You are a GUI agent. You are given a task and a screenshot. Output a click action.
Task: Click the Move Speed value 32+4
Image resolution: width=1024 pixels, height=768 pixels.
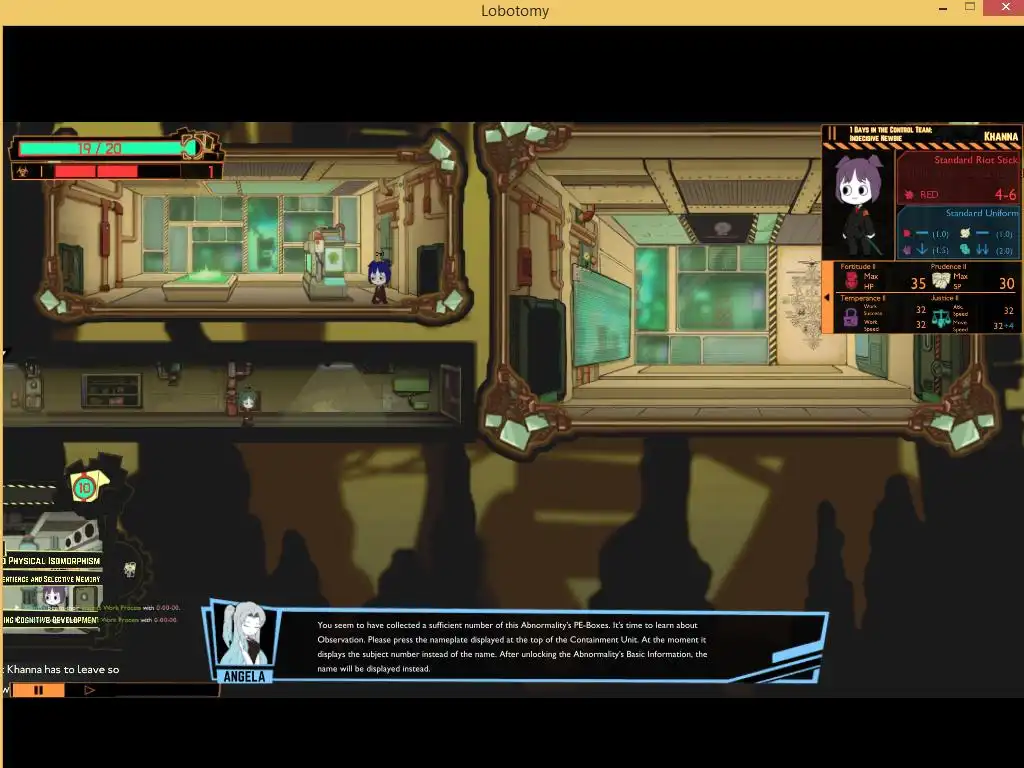pos(1003,326)
